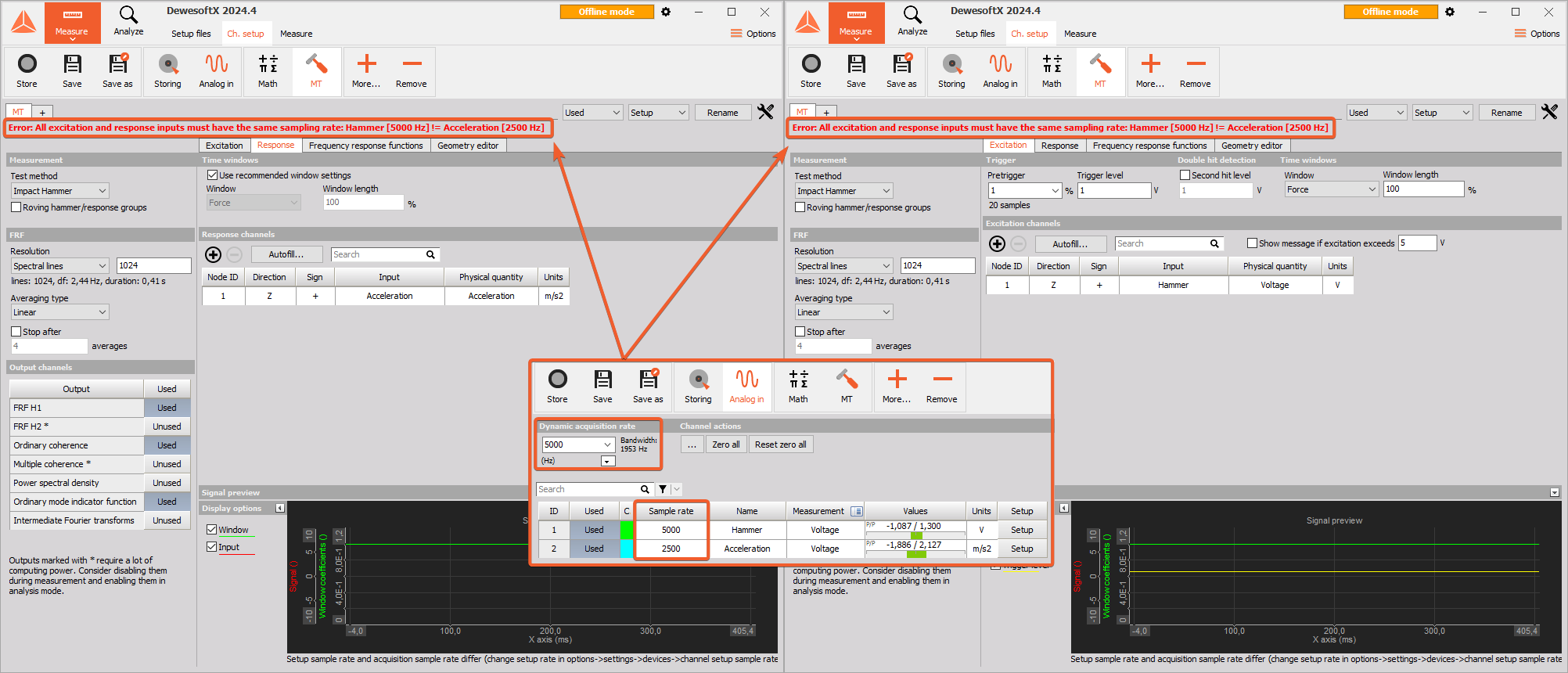Toggle Input display option checkbox
The width and height of the screenshot is (1568, 673).
[x=211, y=547]
